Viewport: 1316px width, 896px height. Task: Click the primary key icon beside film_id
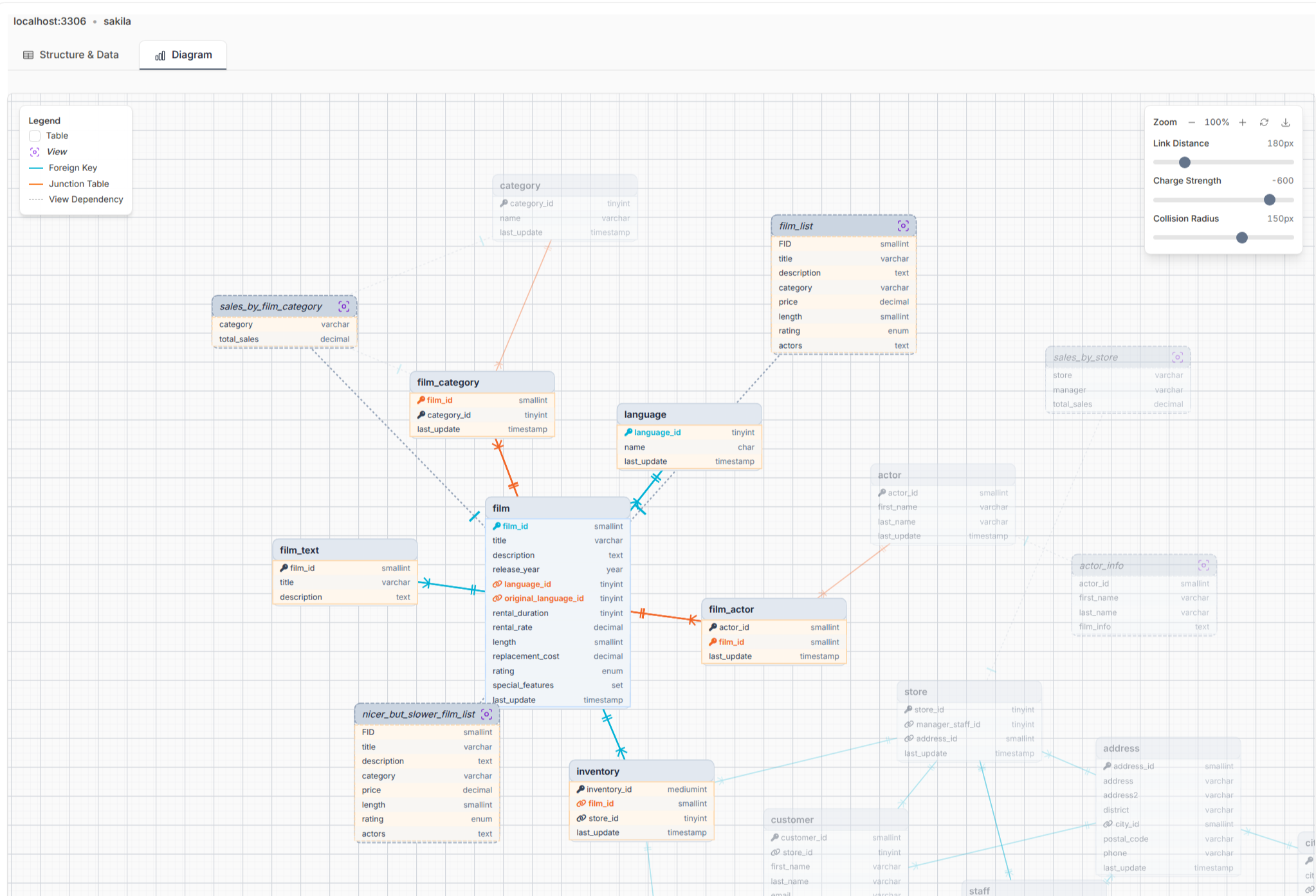[x=496, y=526]
